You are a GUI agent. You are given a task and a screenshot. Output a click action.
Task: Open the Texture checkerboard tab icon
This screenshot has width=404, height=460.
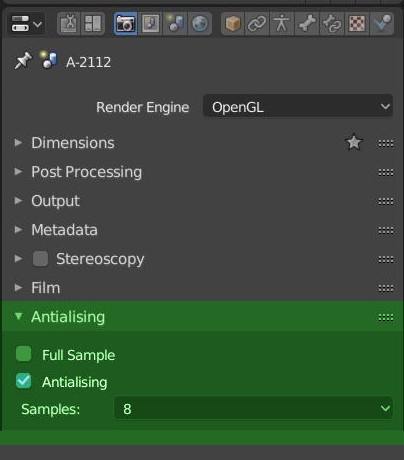(x=357, y=23)
